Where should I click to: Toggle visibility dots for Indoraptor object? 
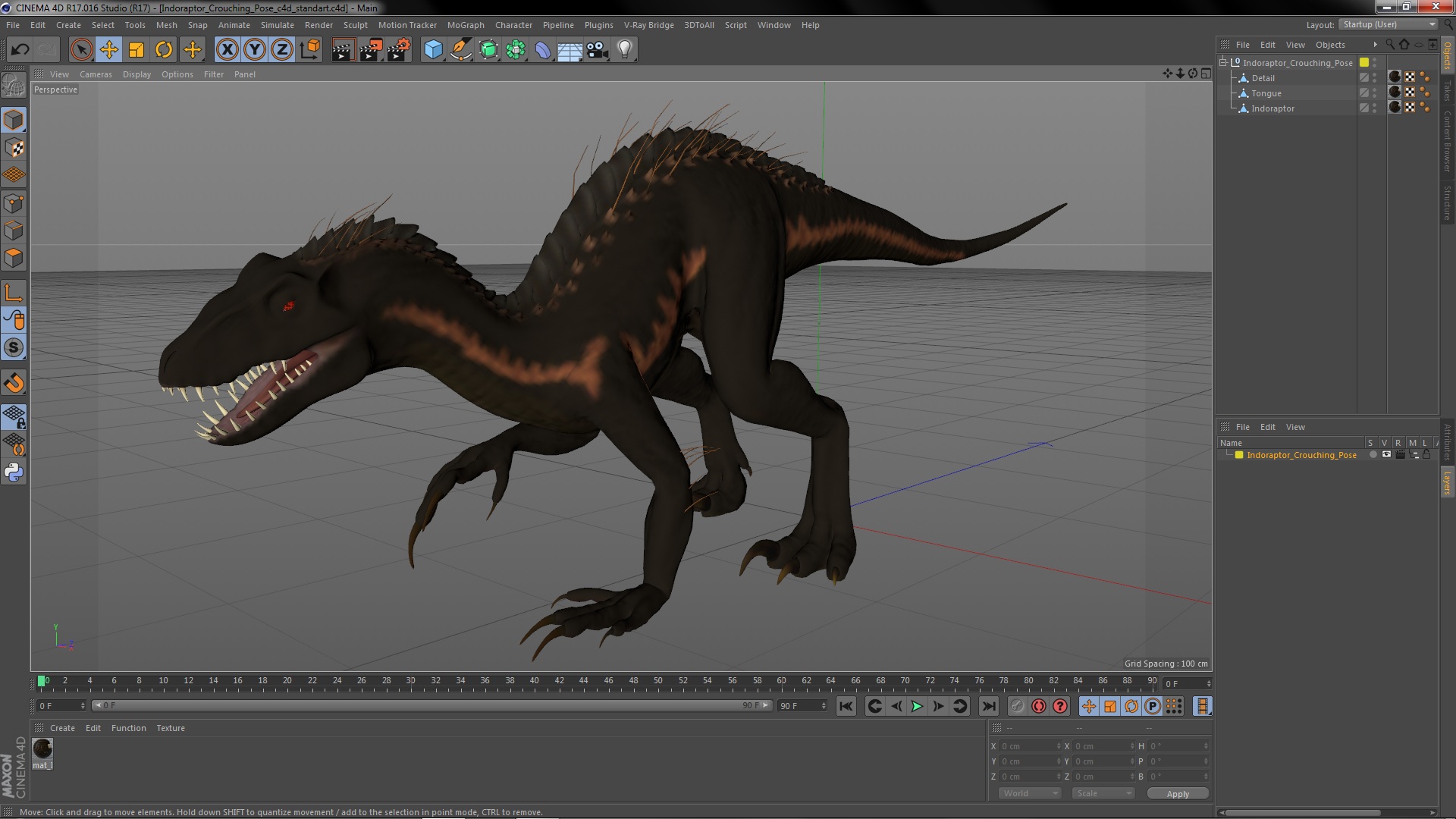[1375, 108]
